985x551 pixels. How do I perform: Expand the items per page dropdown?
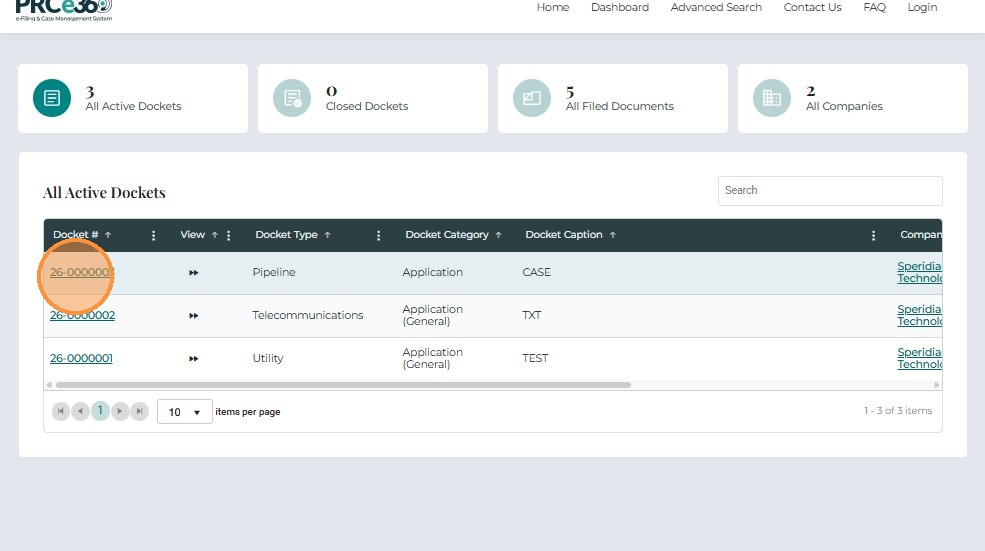click(184, 412)
